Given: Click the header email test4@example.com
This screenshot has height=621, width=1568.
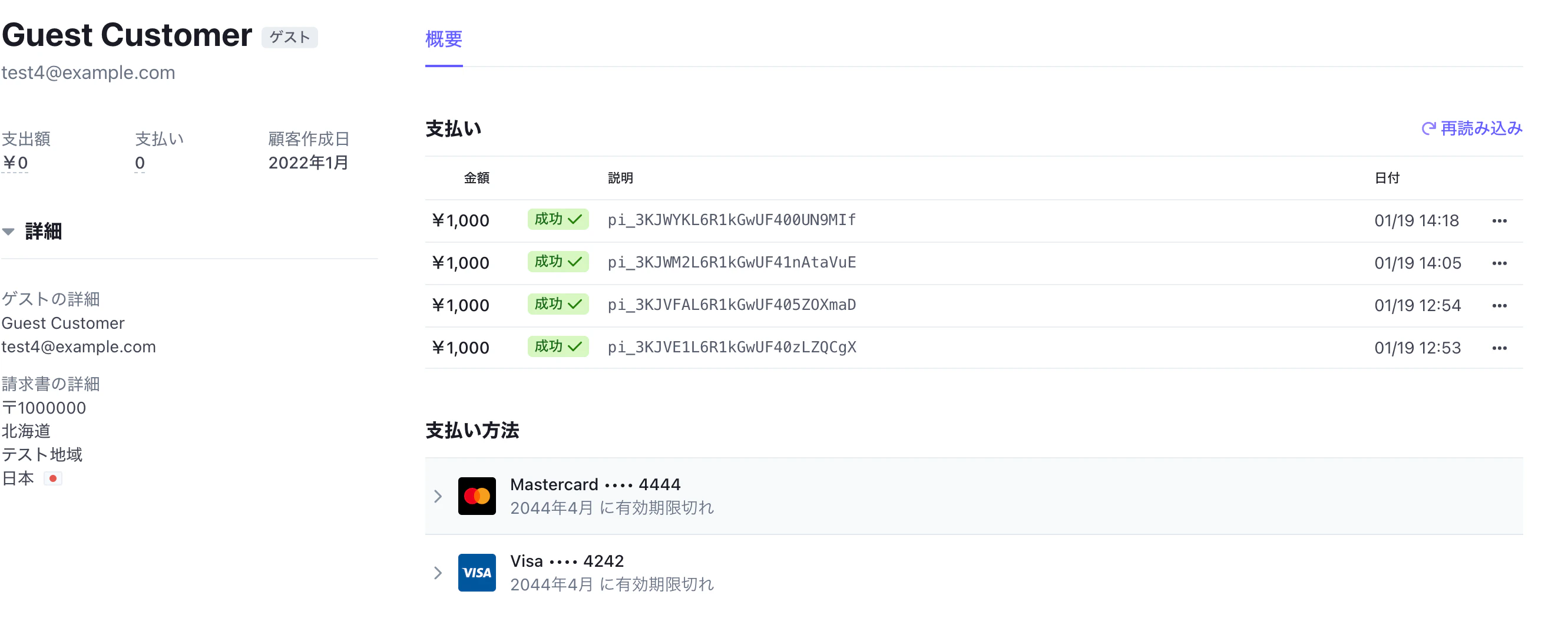Looking at the screenshot, I should 88,72.
